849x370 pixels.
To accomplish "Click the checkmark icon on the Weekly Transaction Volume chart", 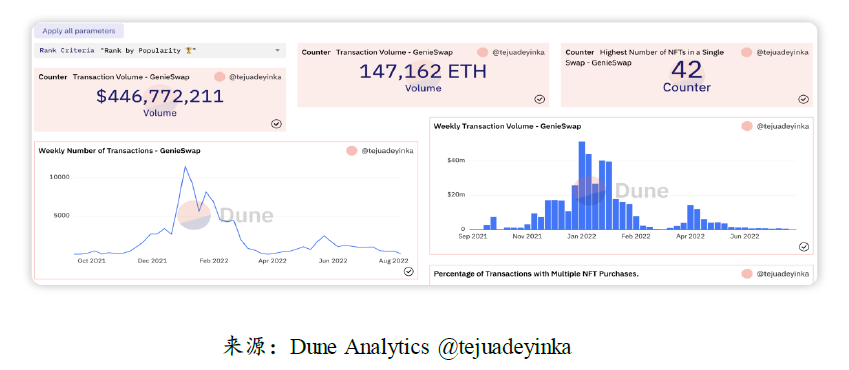I will pyautogui.click(x=804, y=246).
